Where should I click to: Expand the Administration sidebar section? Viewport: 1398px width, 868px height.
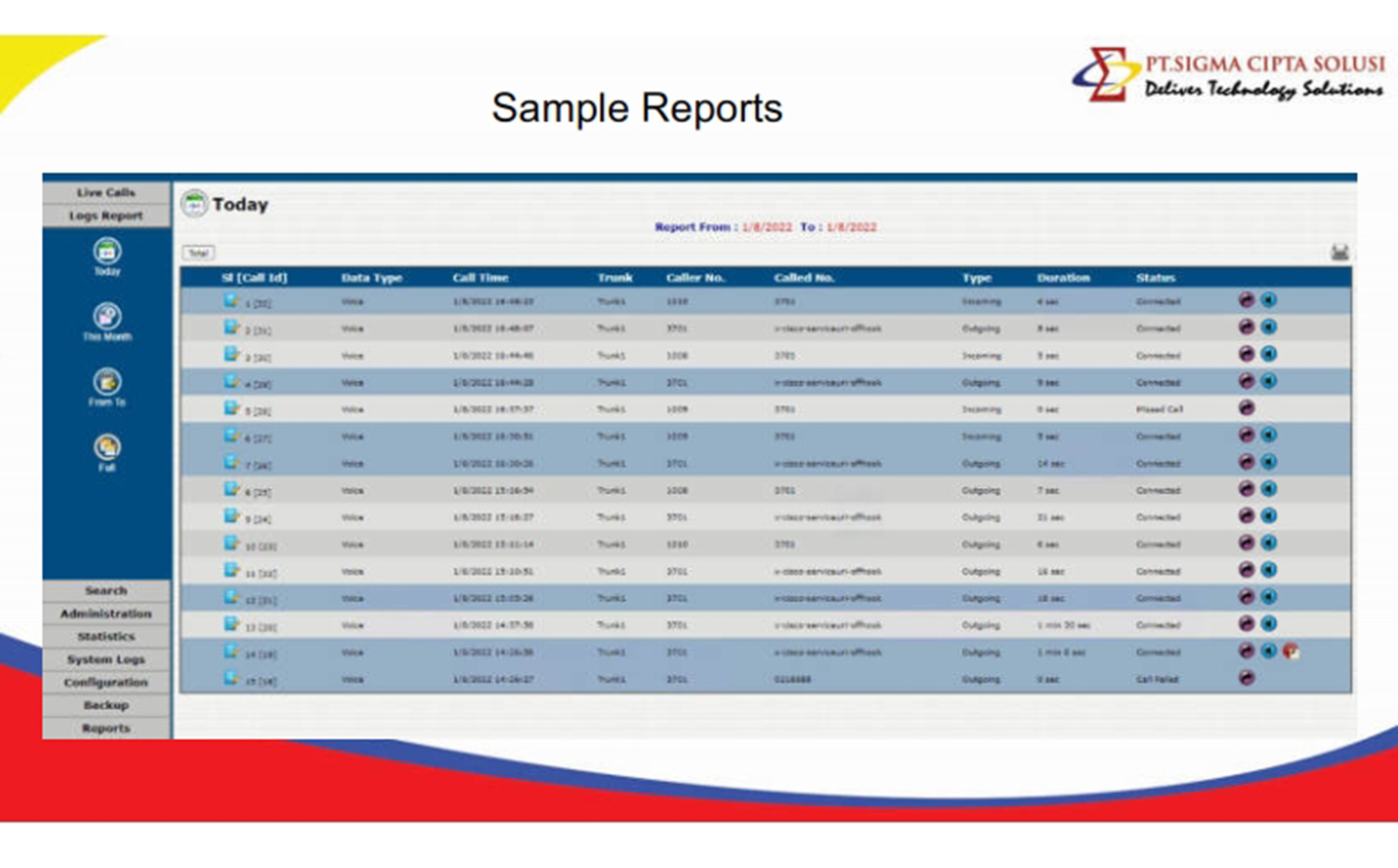pyautogui.click(x=106, y=614)
